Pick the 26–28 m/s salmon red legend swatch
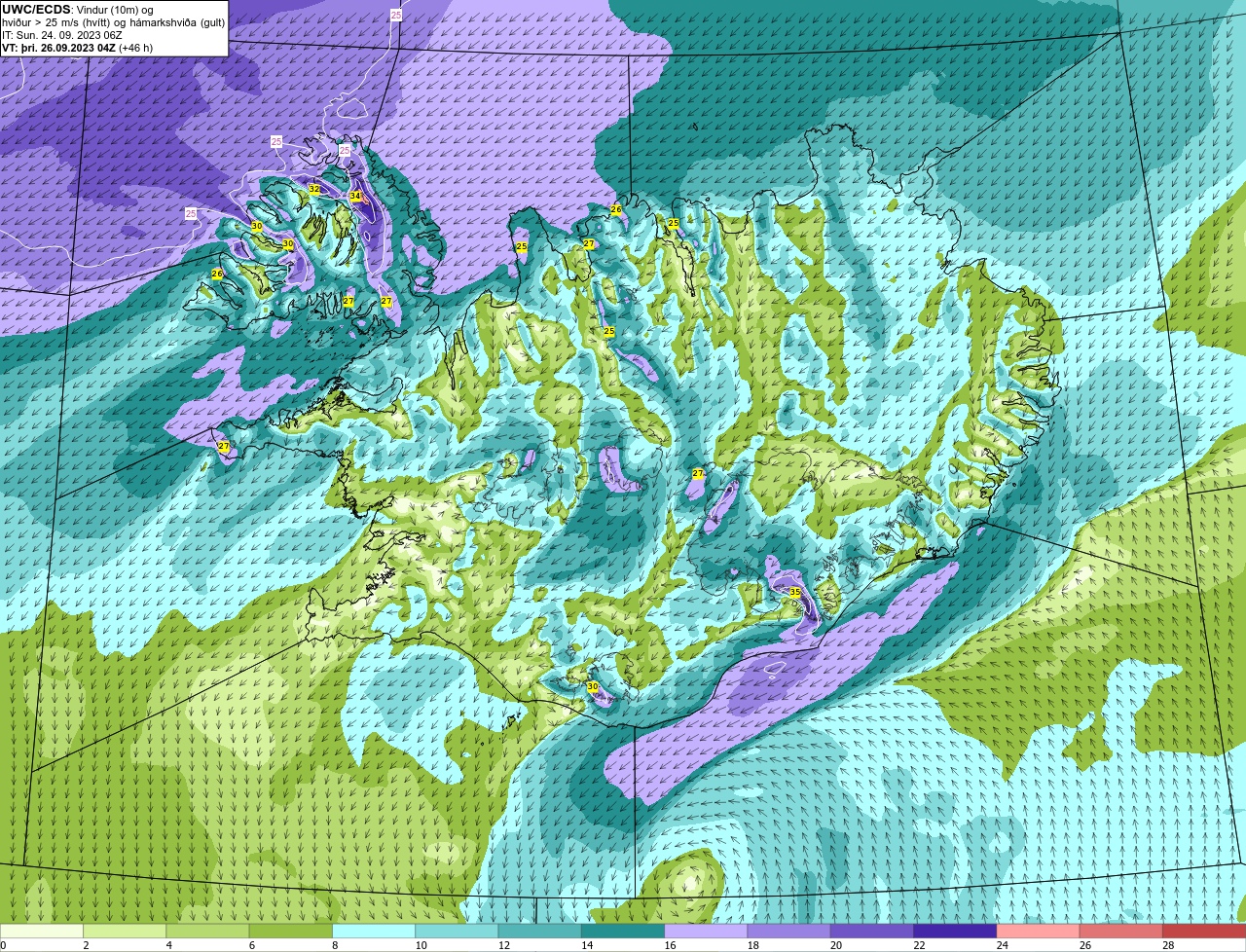Viewport: 1246px width, 952px height. [x=1121, y=931]
